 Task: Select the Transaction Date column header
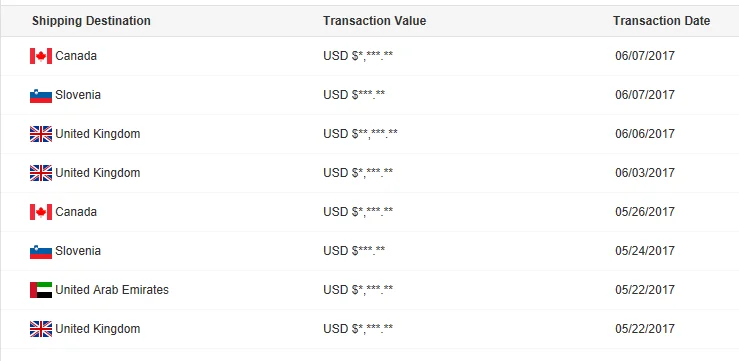[x=661, y=21]
